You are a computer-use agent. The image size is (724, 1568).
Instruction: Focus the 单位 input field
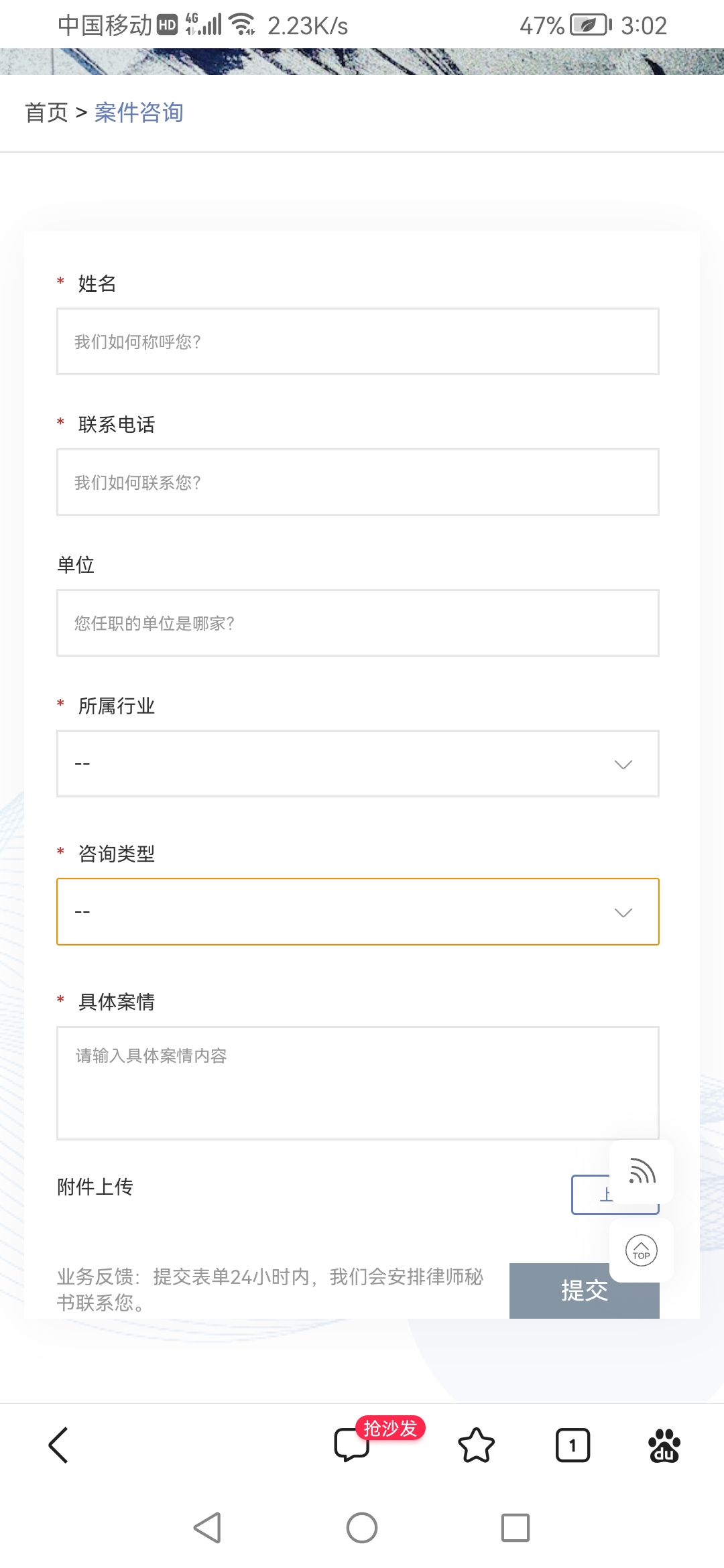pyautogui.click(x=358, y=623)
